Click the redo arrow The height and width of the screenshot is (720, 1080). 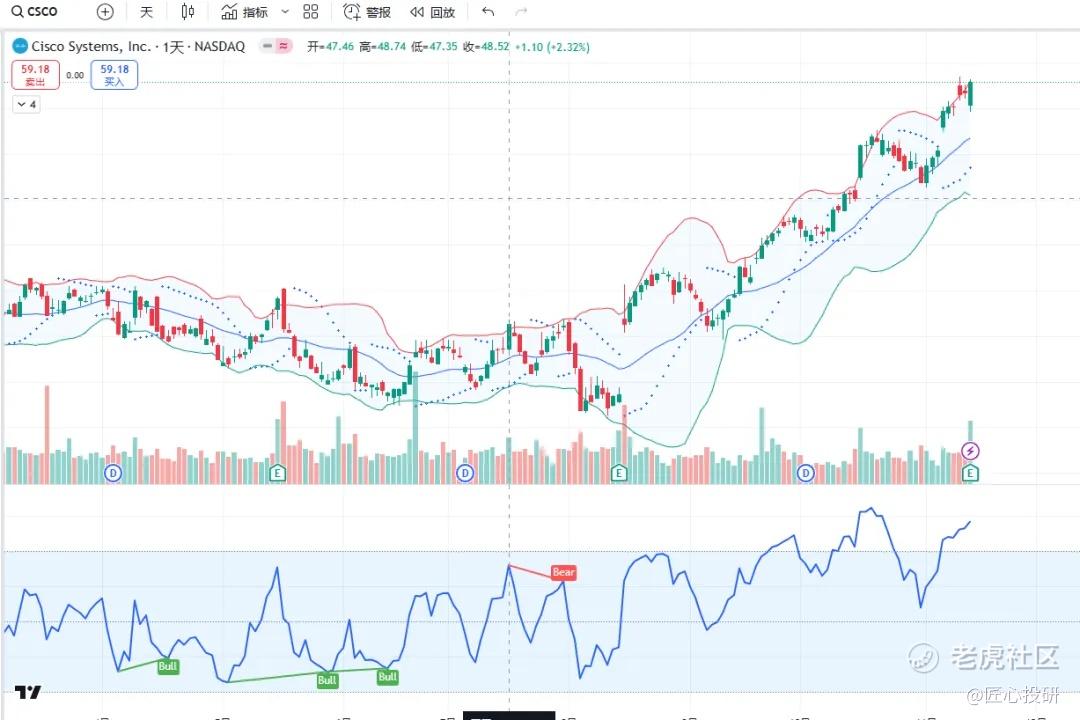[x=520, y=12]
